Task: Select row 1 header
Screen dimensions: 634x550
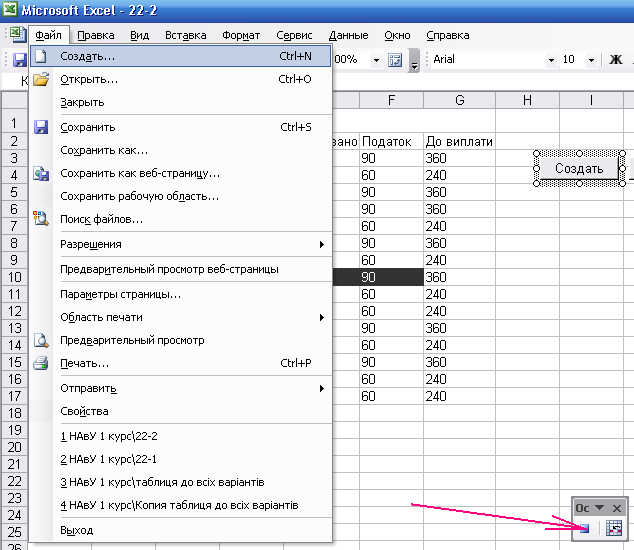Action: click(x=14, y=123)
